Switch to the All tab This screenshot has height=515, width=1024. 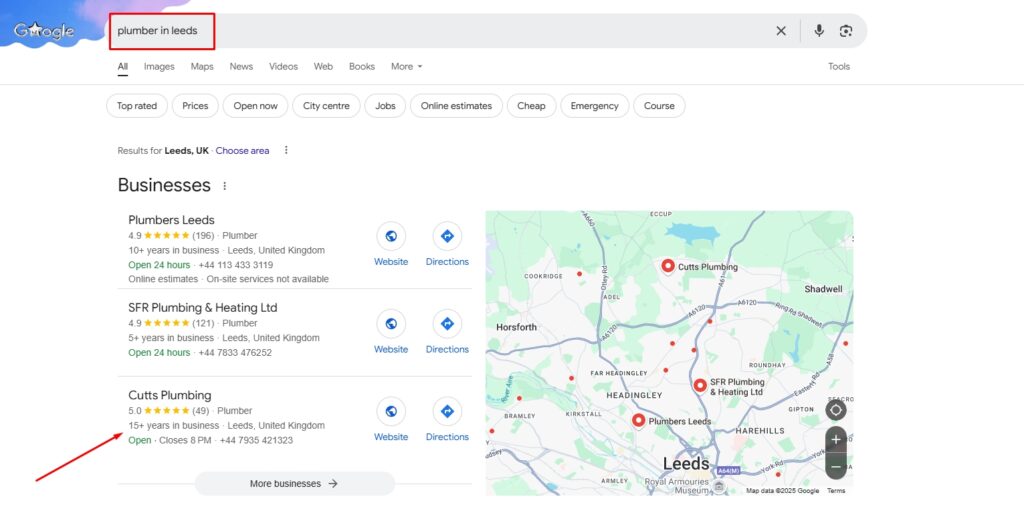[x=123, y=67]
